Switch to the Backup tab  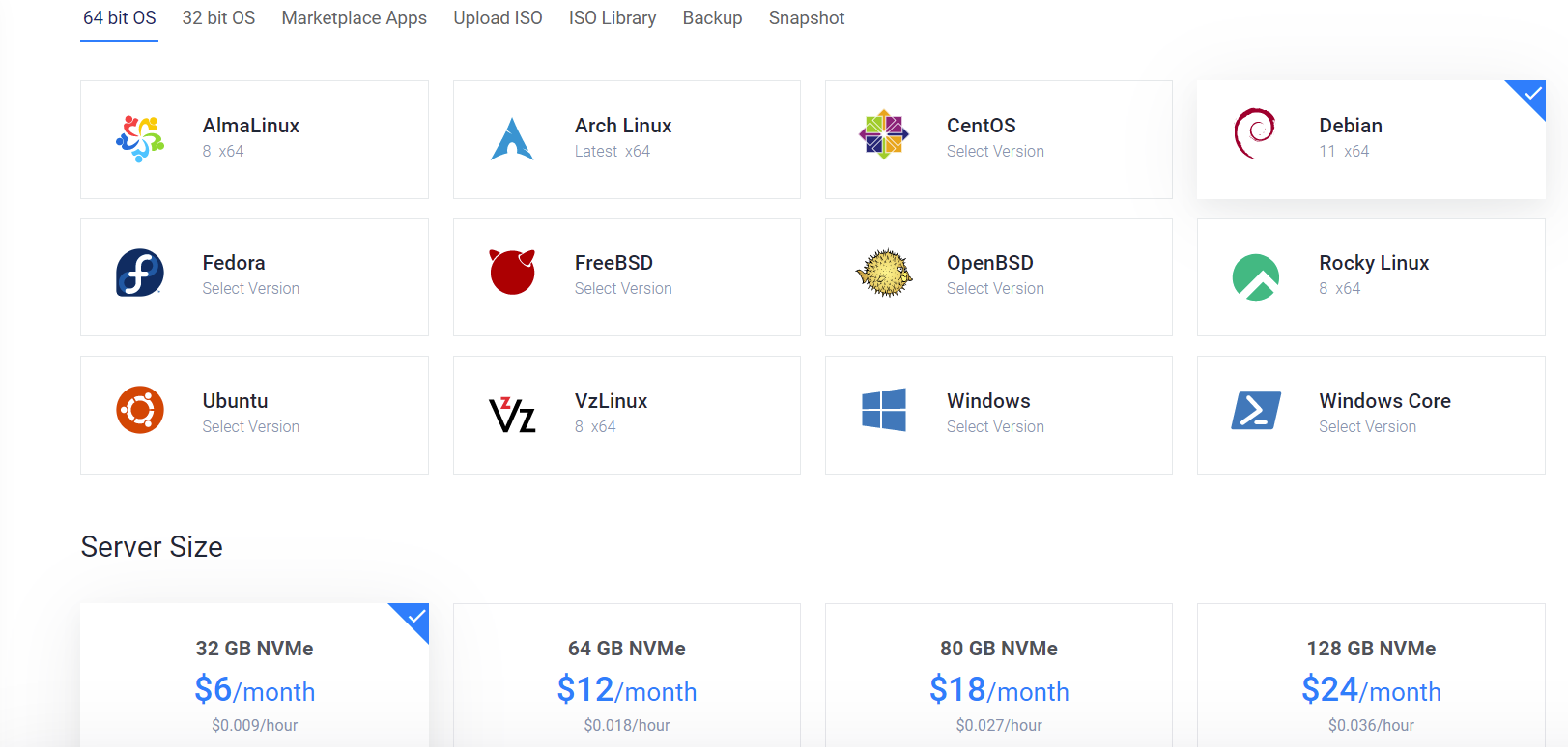pos(712,17)
